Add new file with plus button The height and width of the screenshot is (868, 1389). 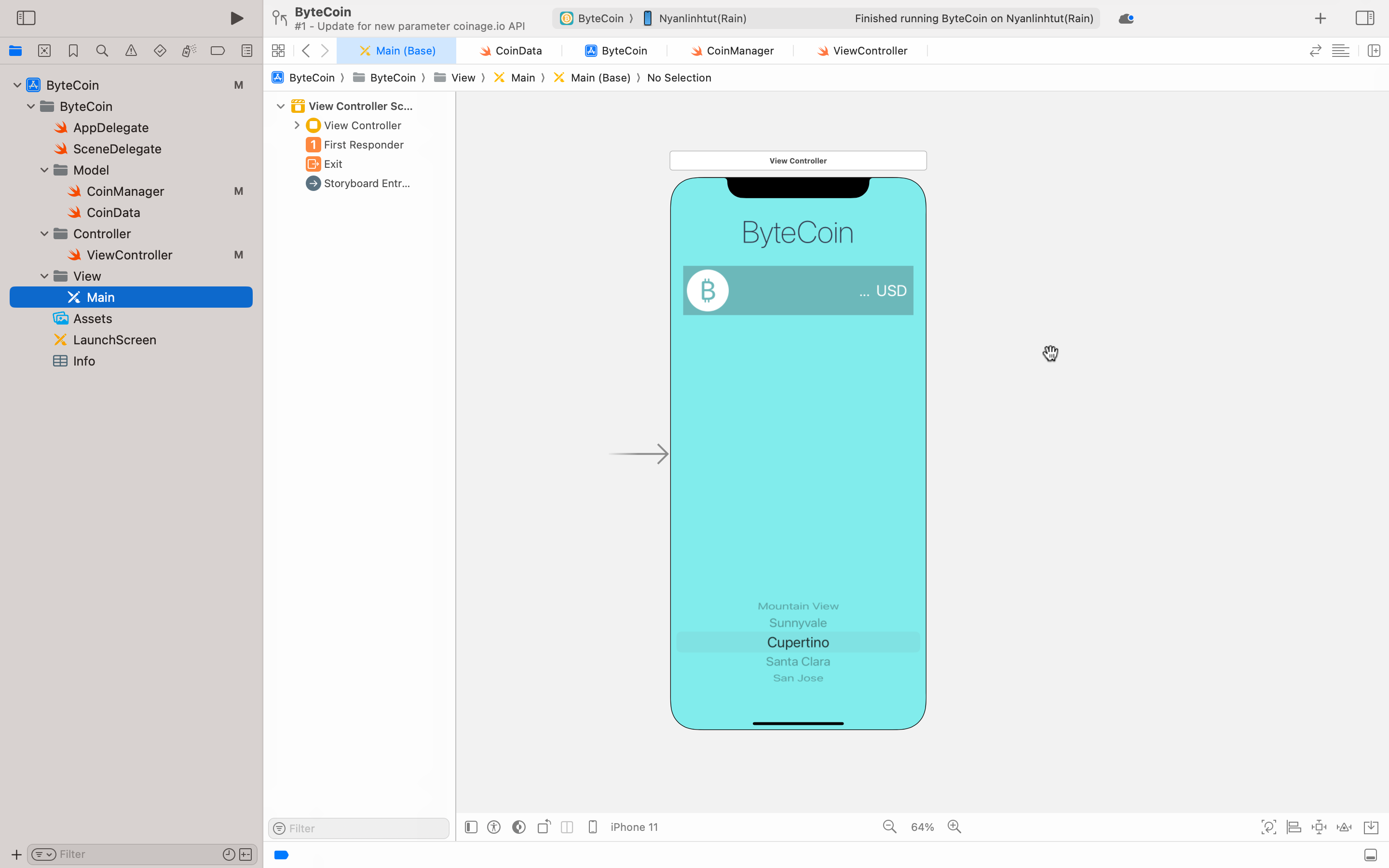(16, 854)
